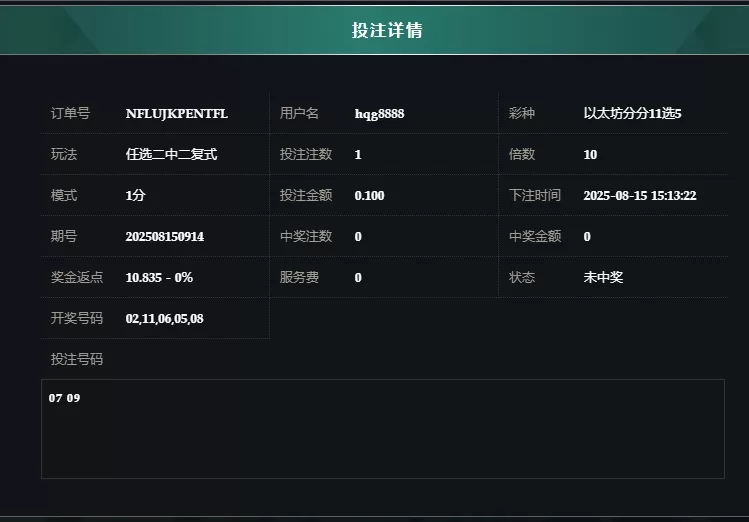Click the lottery type 以太坊分分11选5
Viewport: 749px width, 522px height.
632,114
